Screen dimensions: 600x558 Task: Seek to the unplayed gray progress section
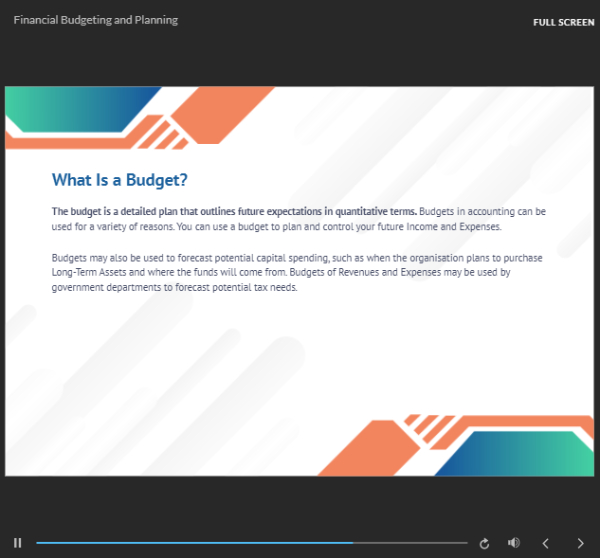(x=410, y=543)
